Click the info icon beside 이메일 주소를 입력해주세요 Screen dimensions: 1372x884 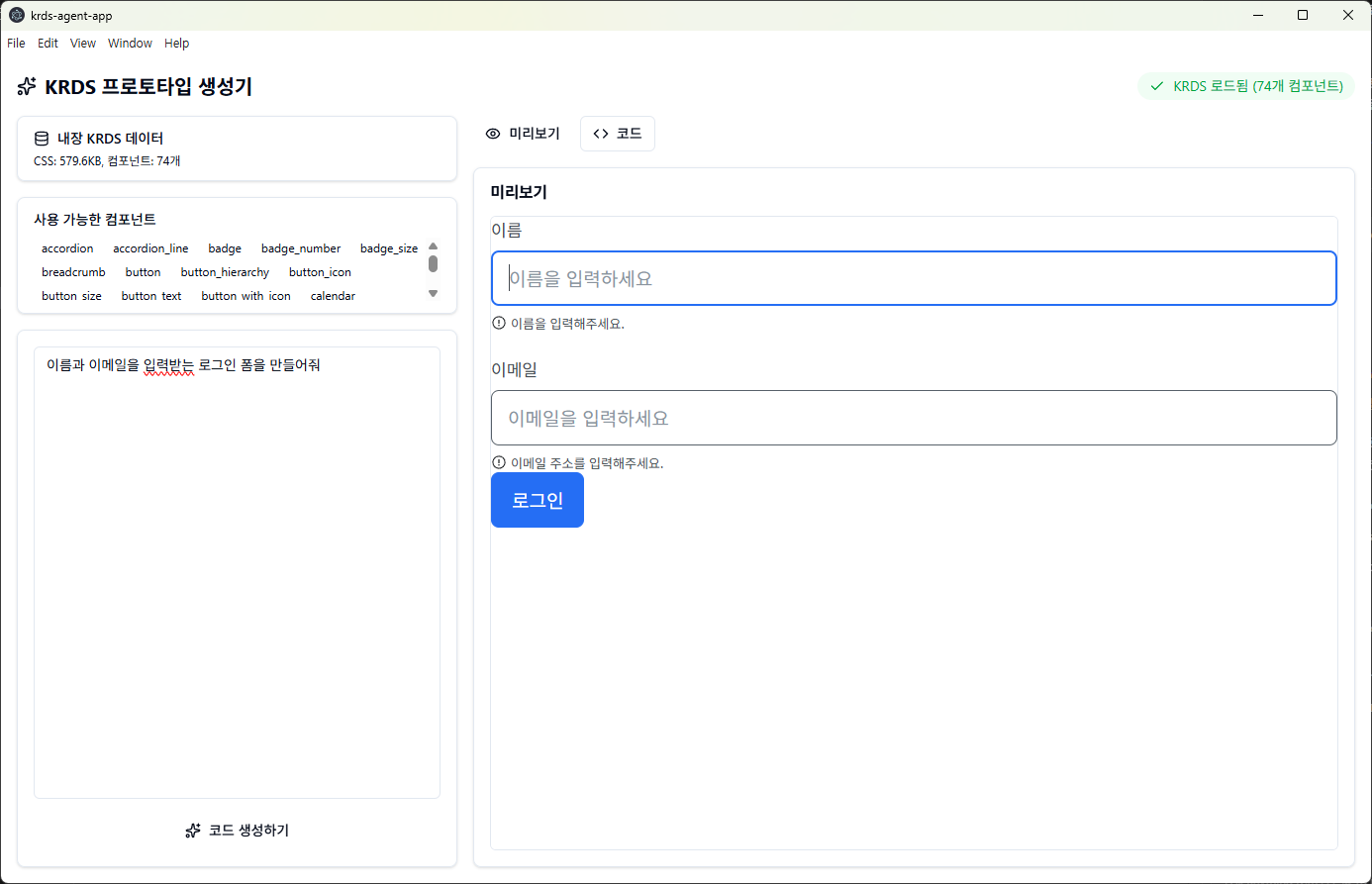(x=499, y=462)
